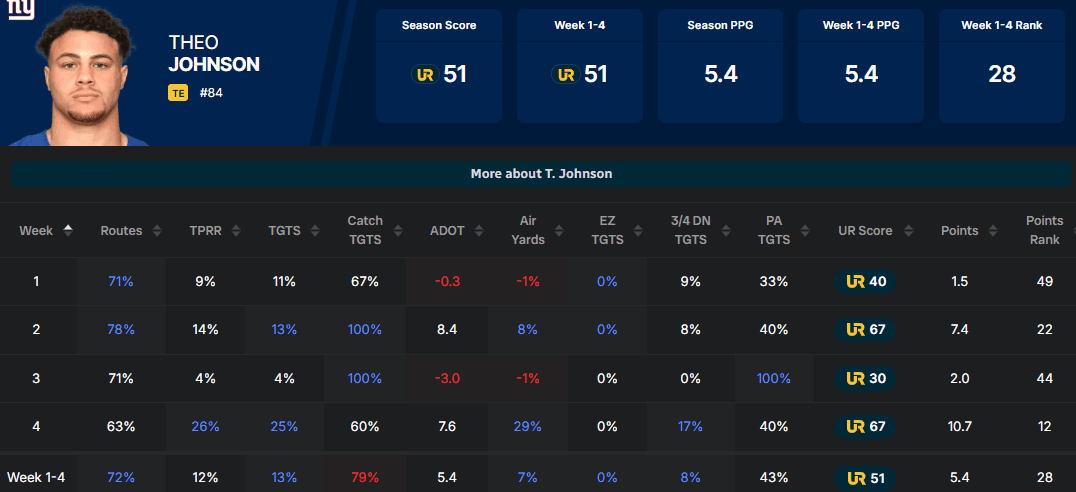This screenshot has height=492, width=1076.
Task: Click the UR logo in Week 1-4 card
Action: coord(566,74)
